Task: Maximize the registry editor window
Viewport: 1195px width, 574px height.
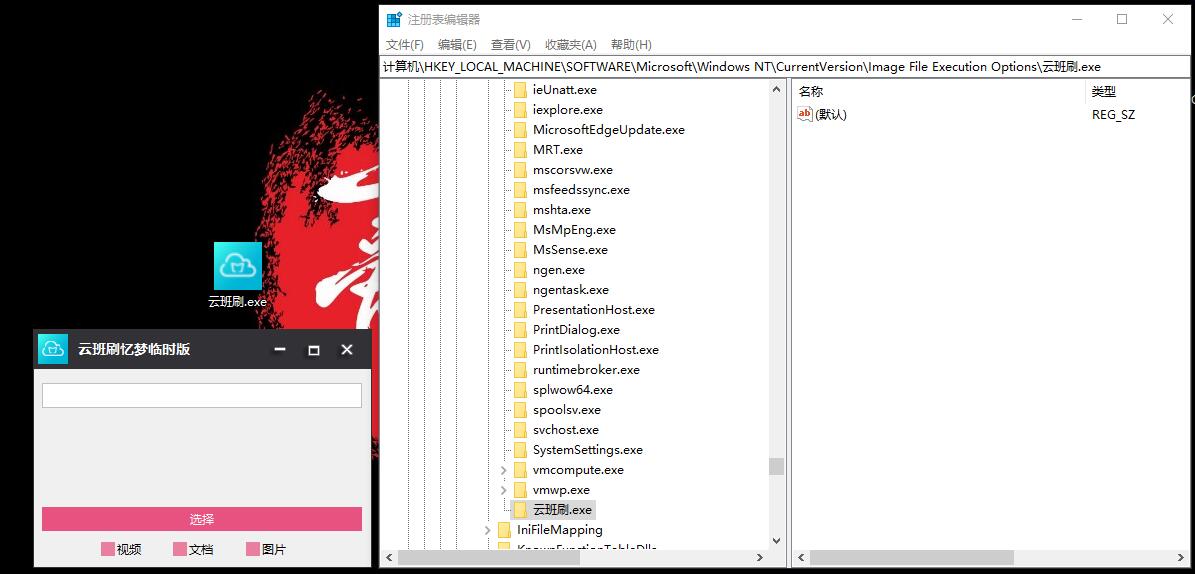Action: (1122, 20)
